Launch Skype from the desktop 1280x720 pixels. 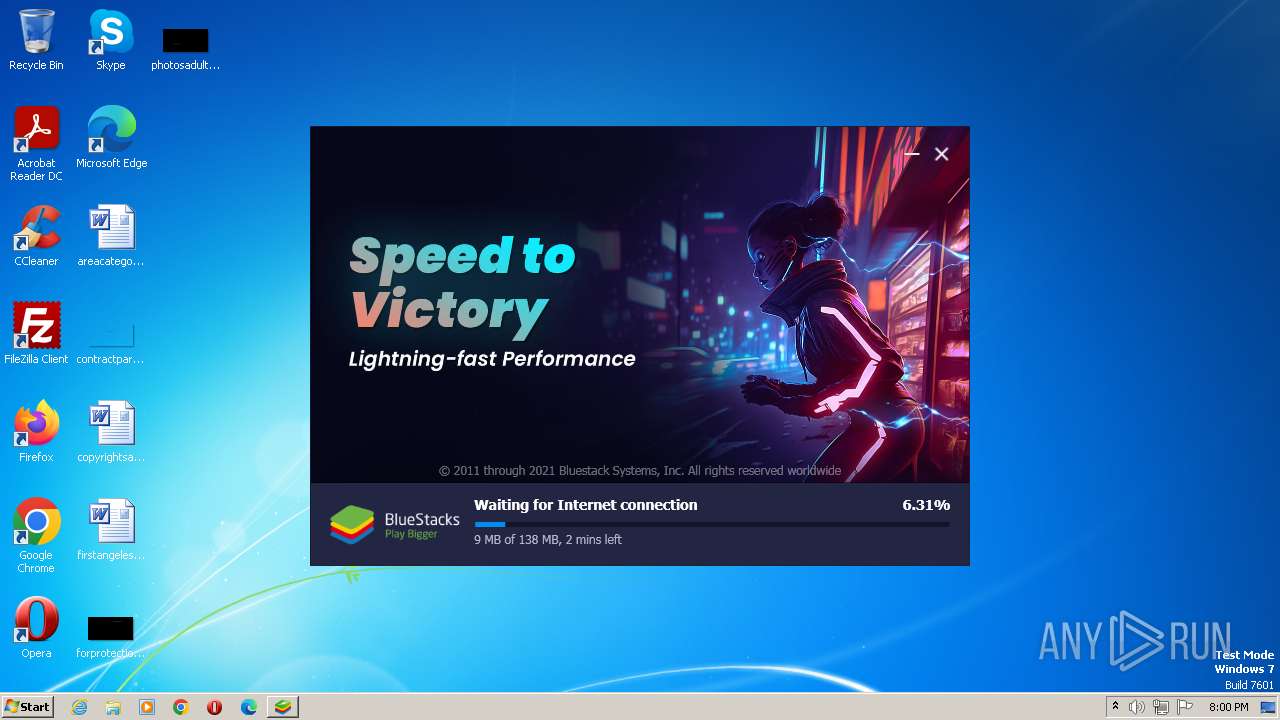[x=111, y=40]
